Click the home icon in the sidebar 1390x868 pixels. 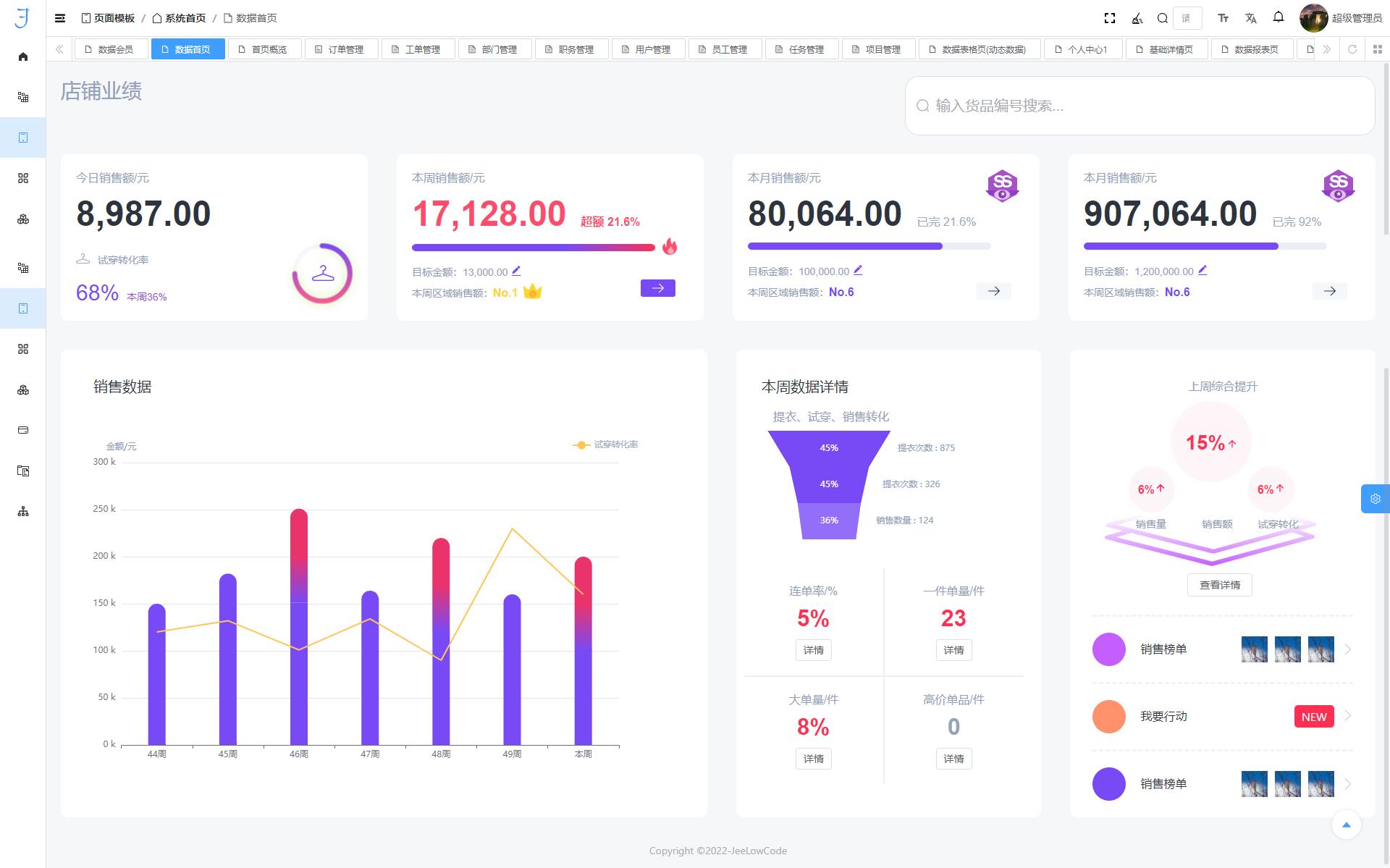coord(23,56)
